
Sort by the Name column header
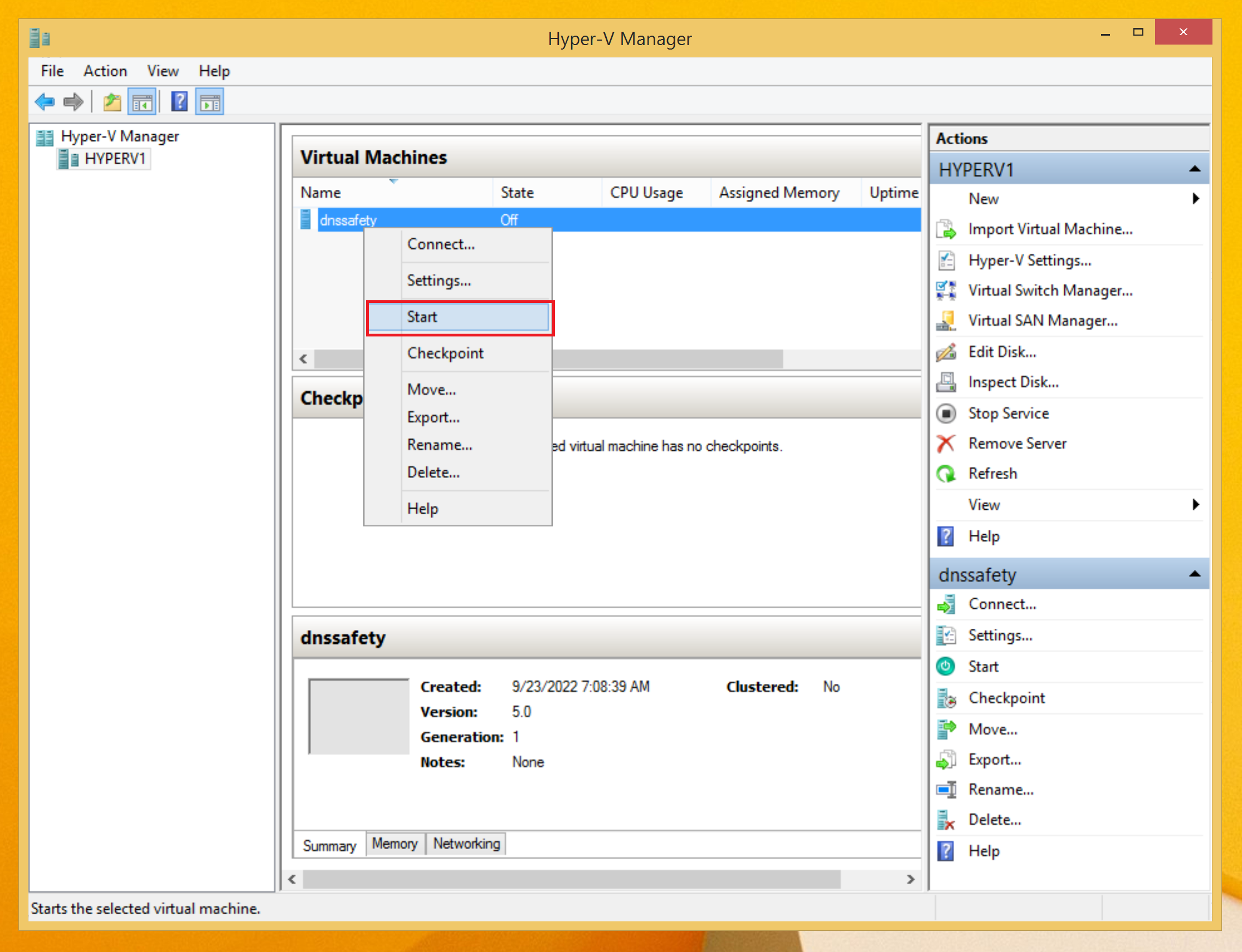pos(393,193)
